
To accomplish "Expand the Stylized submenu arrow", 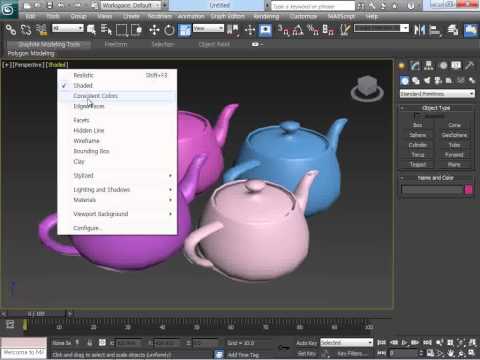I will point(170,176).
